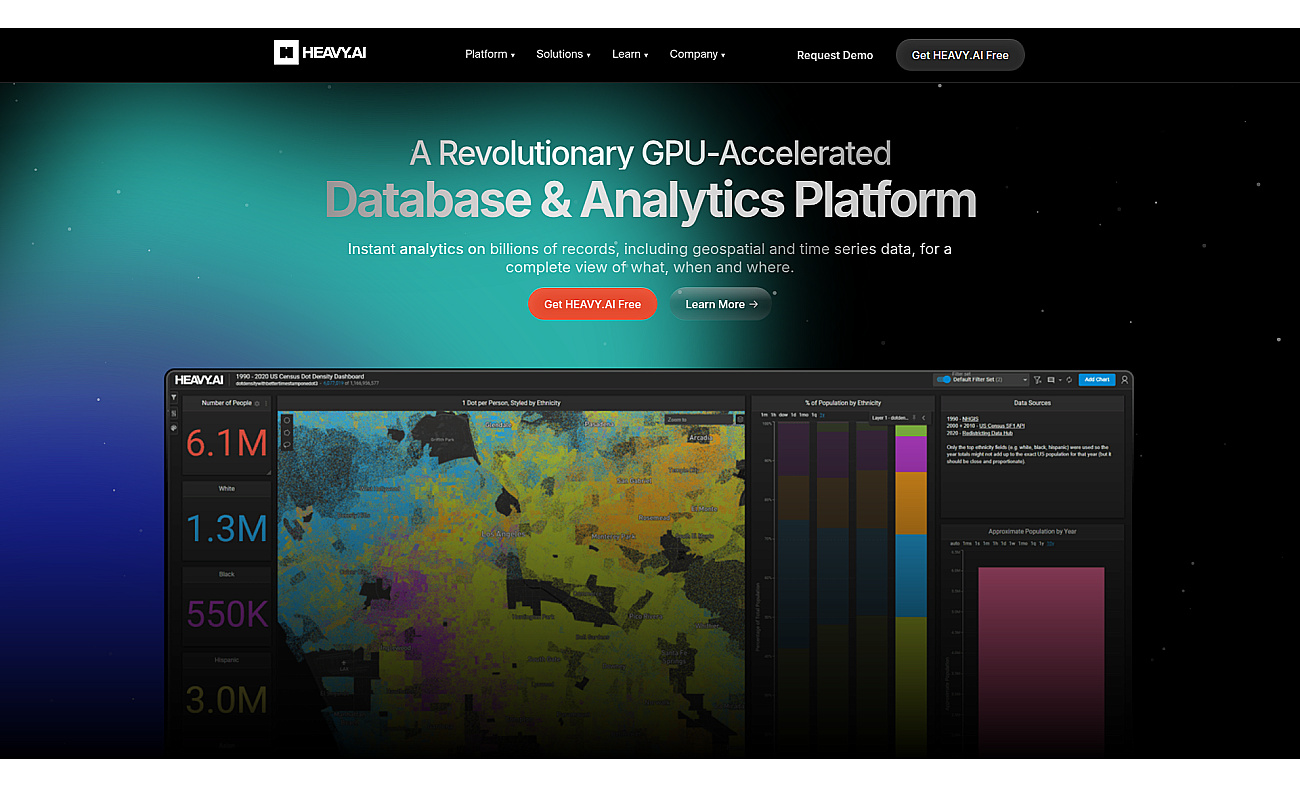Click the add filter funnel icon in the toolbar
Image resolution: width=1300 pixels, height=788 pixels.
[x=1037, y=380]
